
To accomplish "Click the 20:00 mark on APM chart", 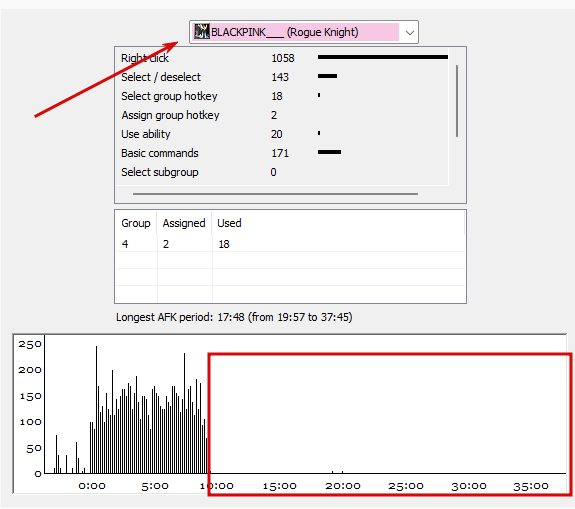I will [343, 486].
